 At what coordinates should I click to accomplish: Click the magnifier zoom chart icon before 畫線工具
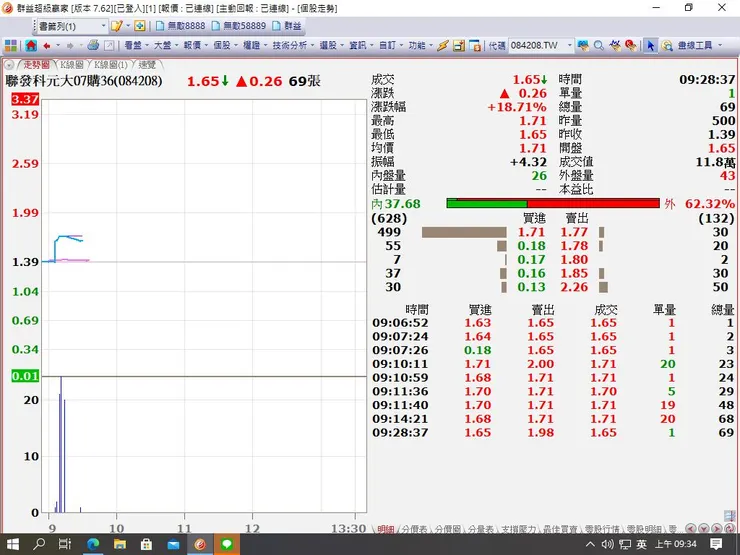[667, 45]
